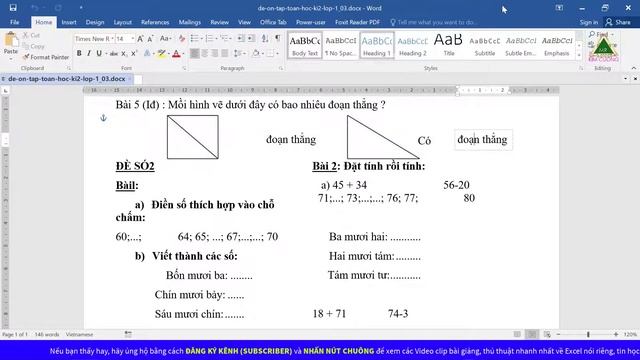This screenshot has height=360, width=640.
Task: Toggle Show/Hide paragraph marks
Action: 278,39
